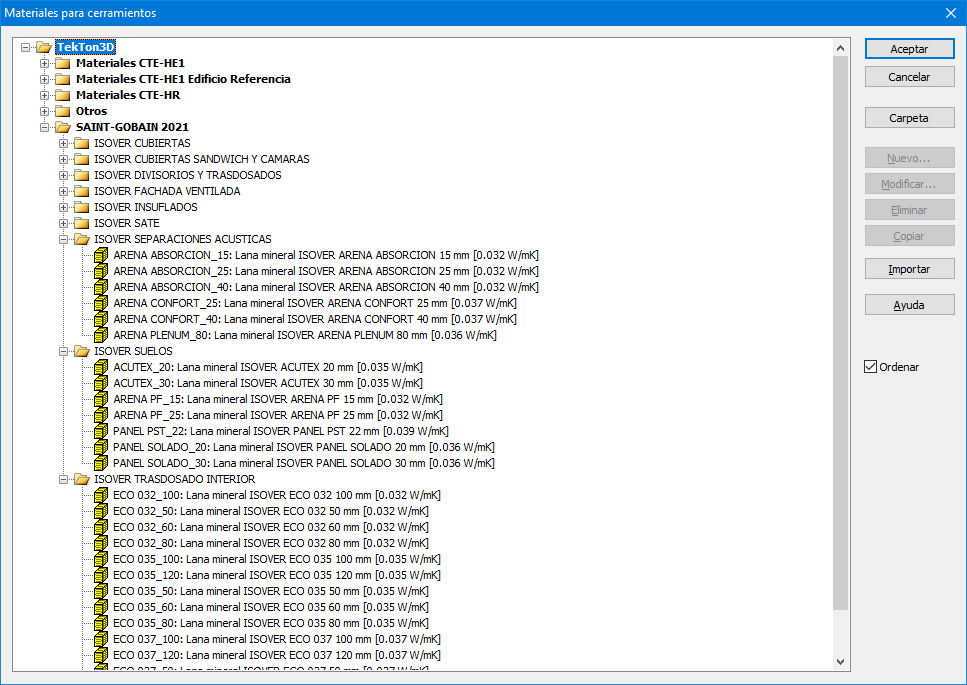The width and height of the screenshot is (967, 685).
Task: Click material icon for PANEL PST_22
Action: pos(101,432)
